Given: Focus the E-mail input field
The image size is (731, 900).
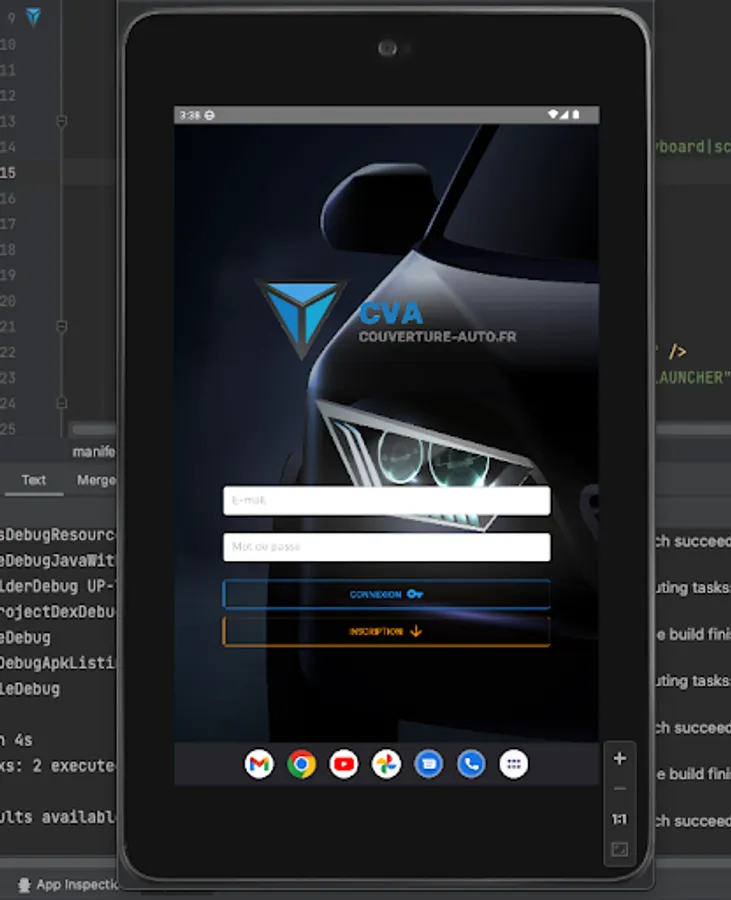Looking at the screenshot, I should click(387, 501).
